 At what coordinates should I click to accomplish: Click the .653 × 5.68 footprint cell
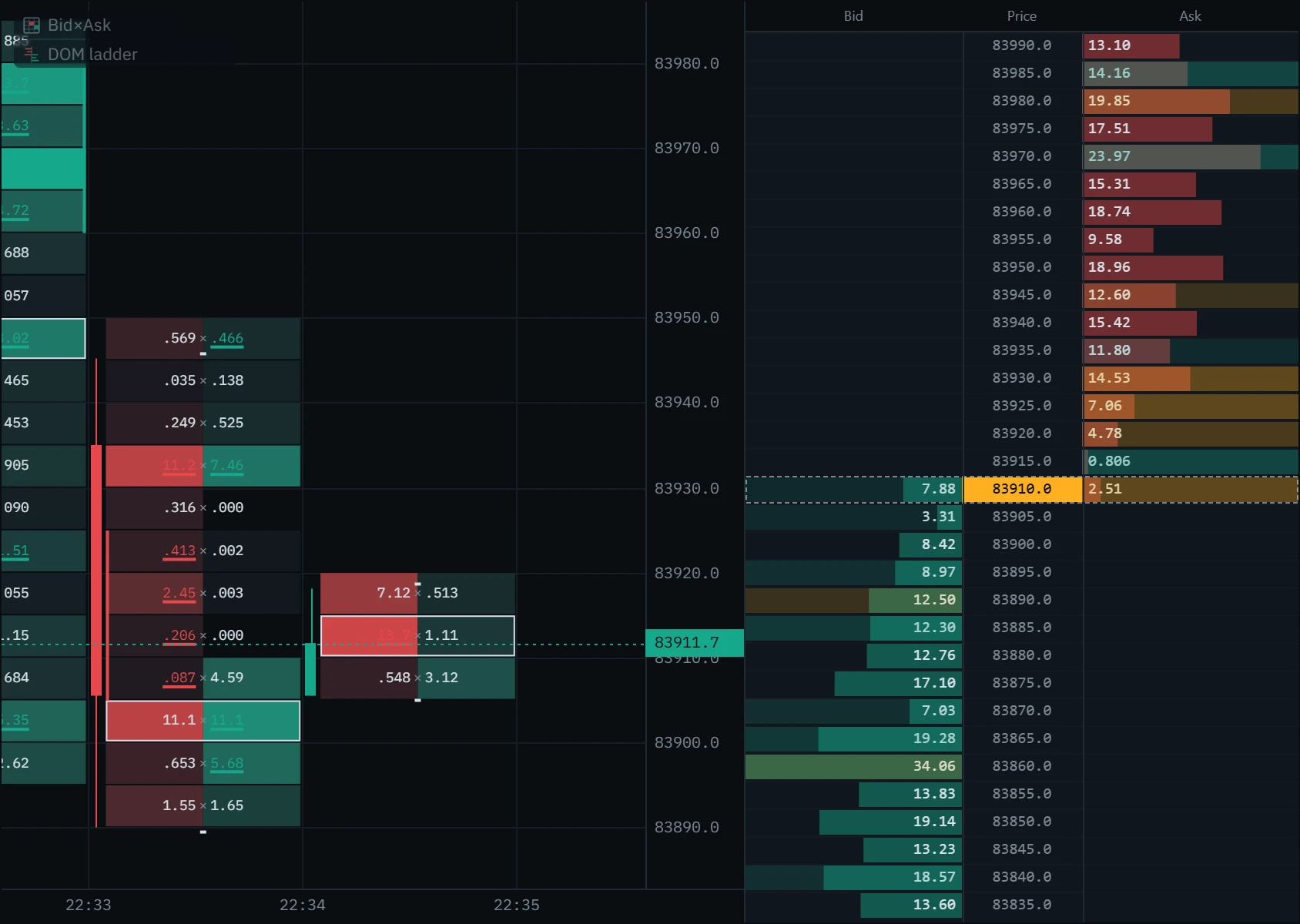(203, 763)
